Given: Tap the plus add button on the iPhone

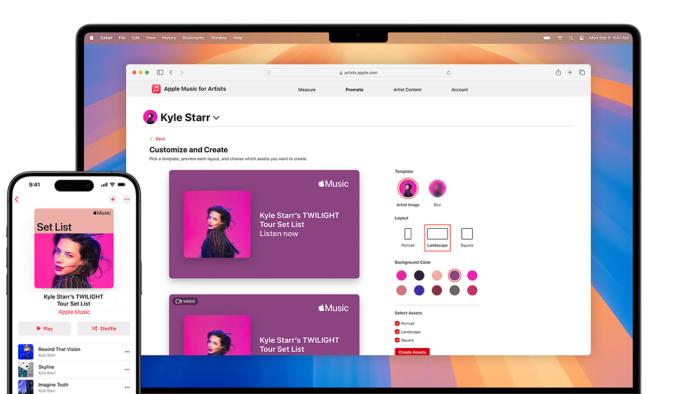Looking at the screenshot, I should click(112, 199).
